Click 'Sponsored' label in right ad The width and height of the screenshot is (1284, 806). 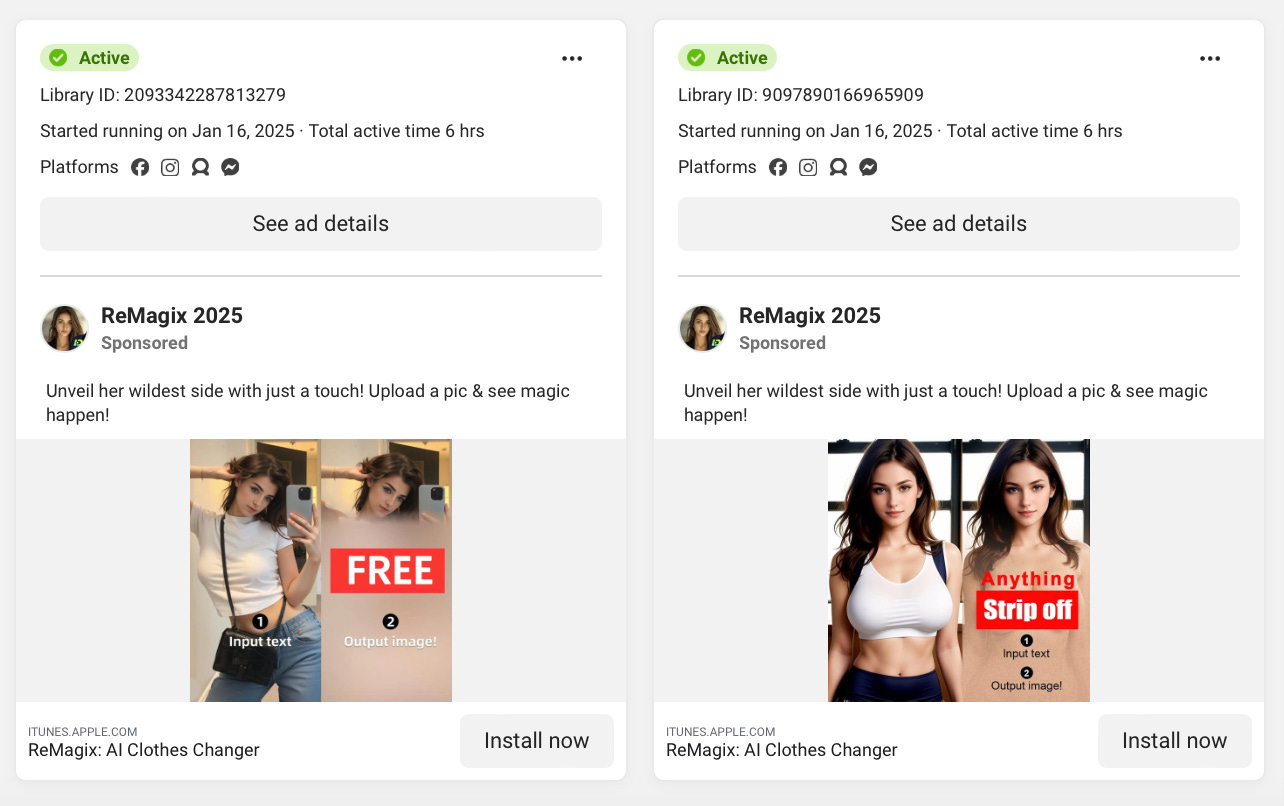coord(782,343)
